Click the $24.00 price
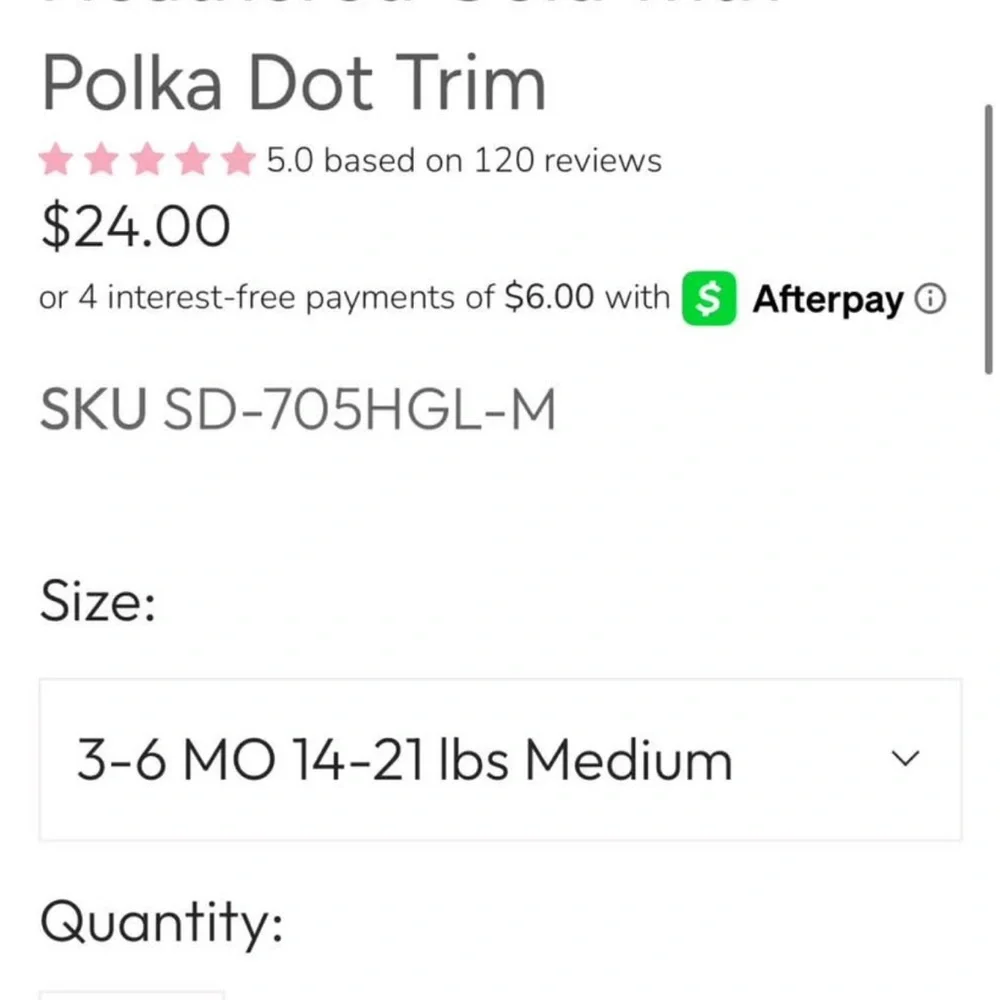The width and height of the screenshot is (1000, 1000). tap(135, 226)
